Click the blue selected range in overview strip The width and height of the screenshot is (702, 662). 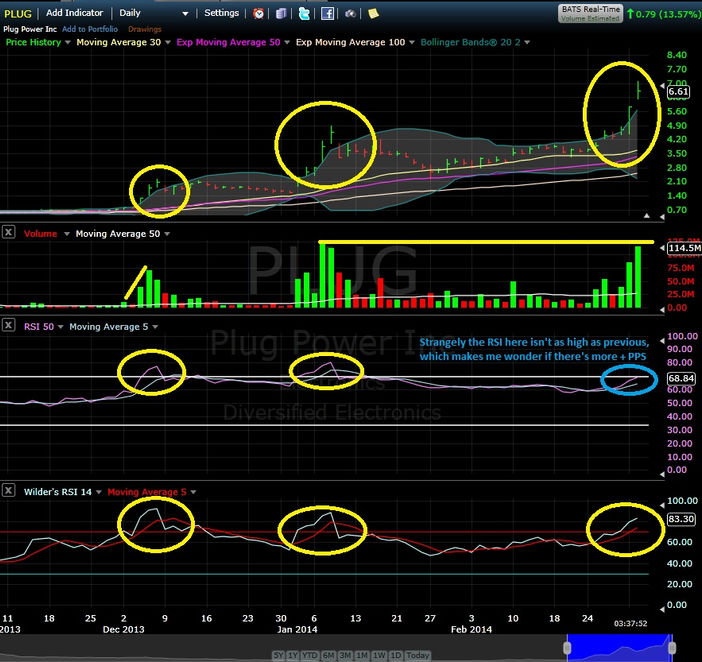click(620, 648)
